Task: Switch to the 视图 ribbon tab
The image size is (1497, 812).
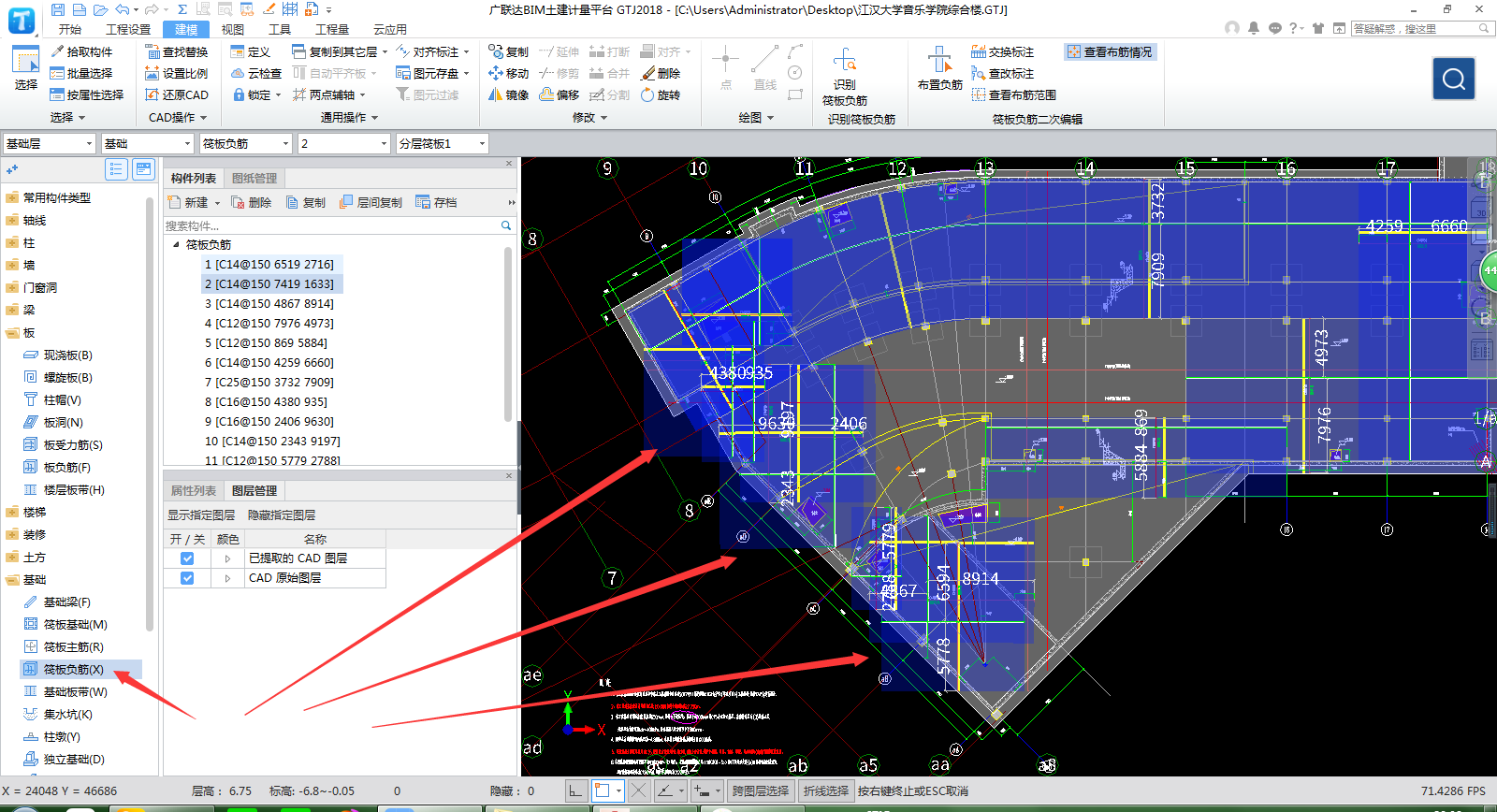Action: point(233,29)
